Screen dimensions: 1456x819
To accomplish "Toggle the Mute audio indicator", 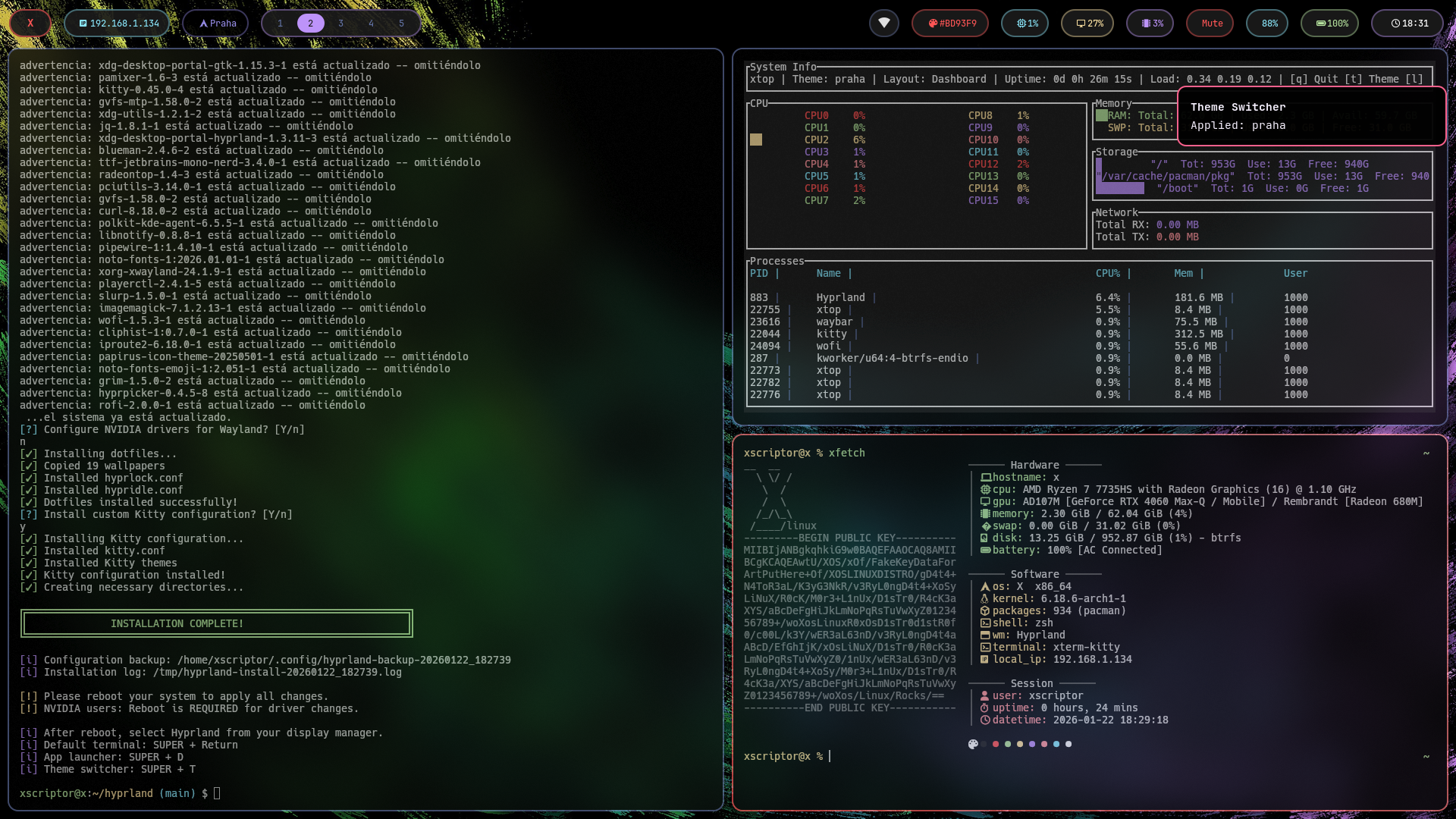I will click(1211, 23).
